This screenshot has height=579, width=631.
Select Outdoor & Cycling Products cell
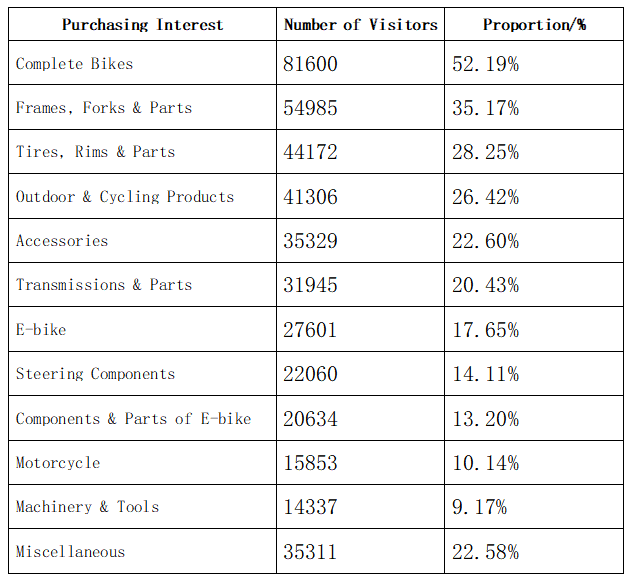tap(125, 197)
